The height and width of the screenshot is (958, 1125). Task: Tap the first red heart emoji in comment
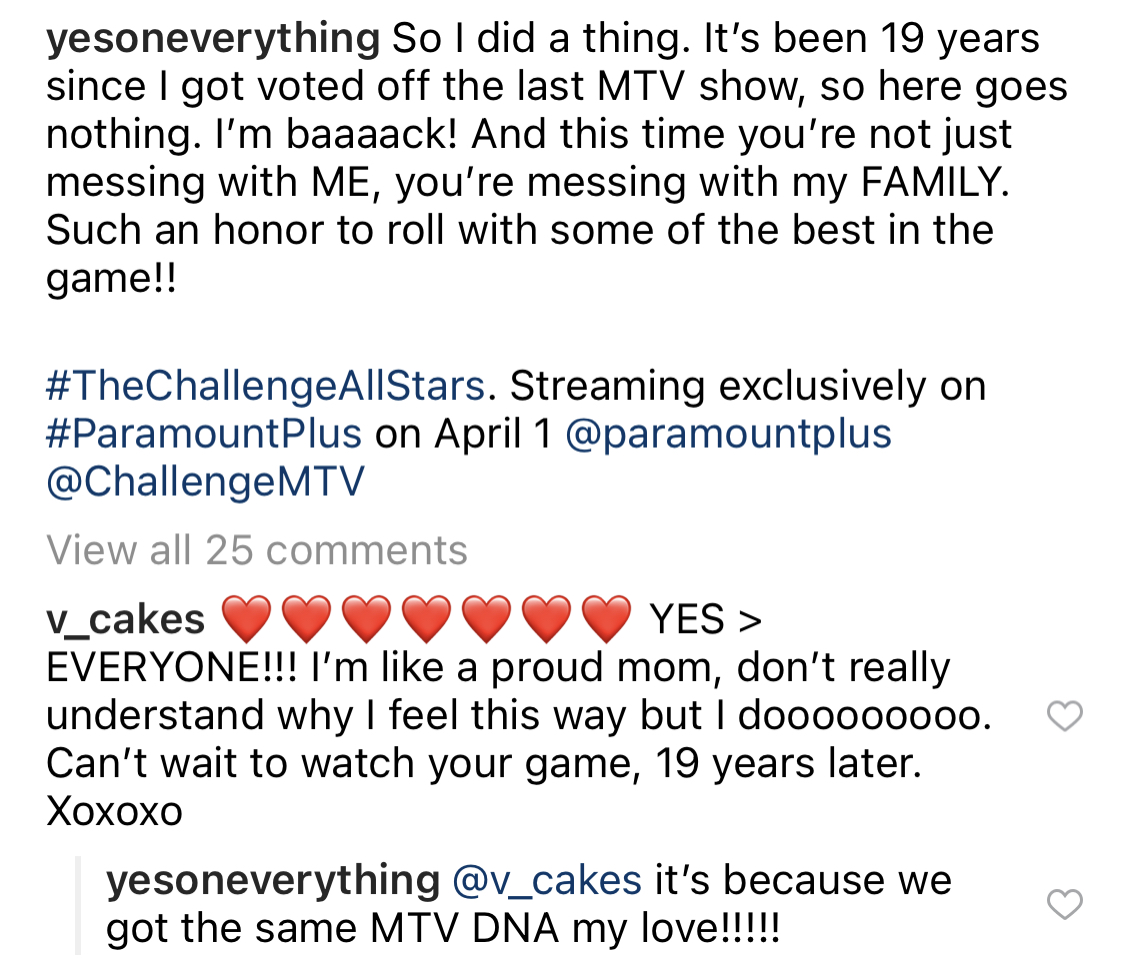click(247, 619)
